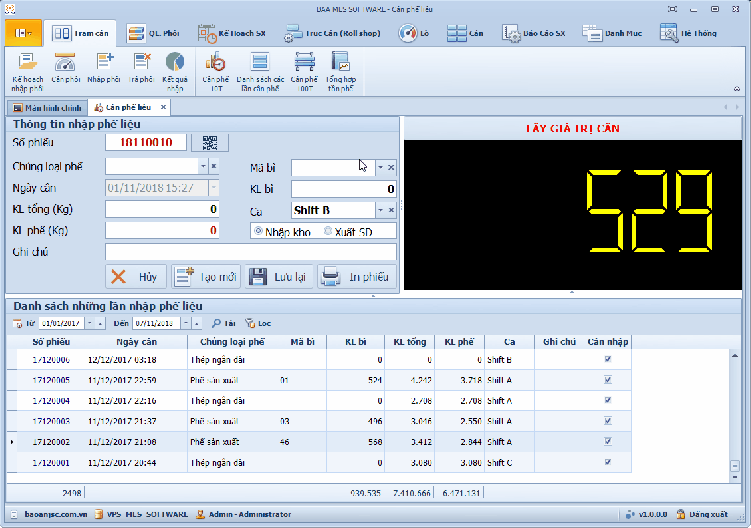The height and width of the screenshot is (528, 751).
Task: Click the Tạo mới button
Action: [206, 276]
